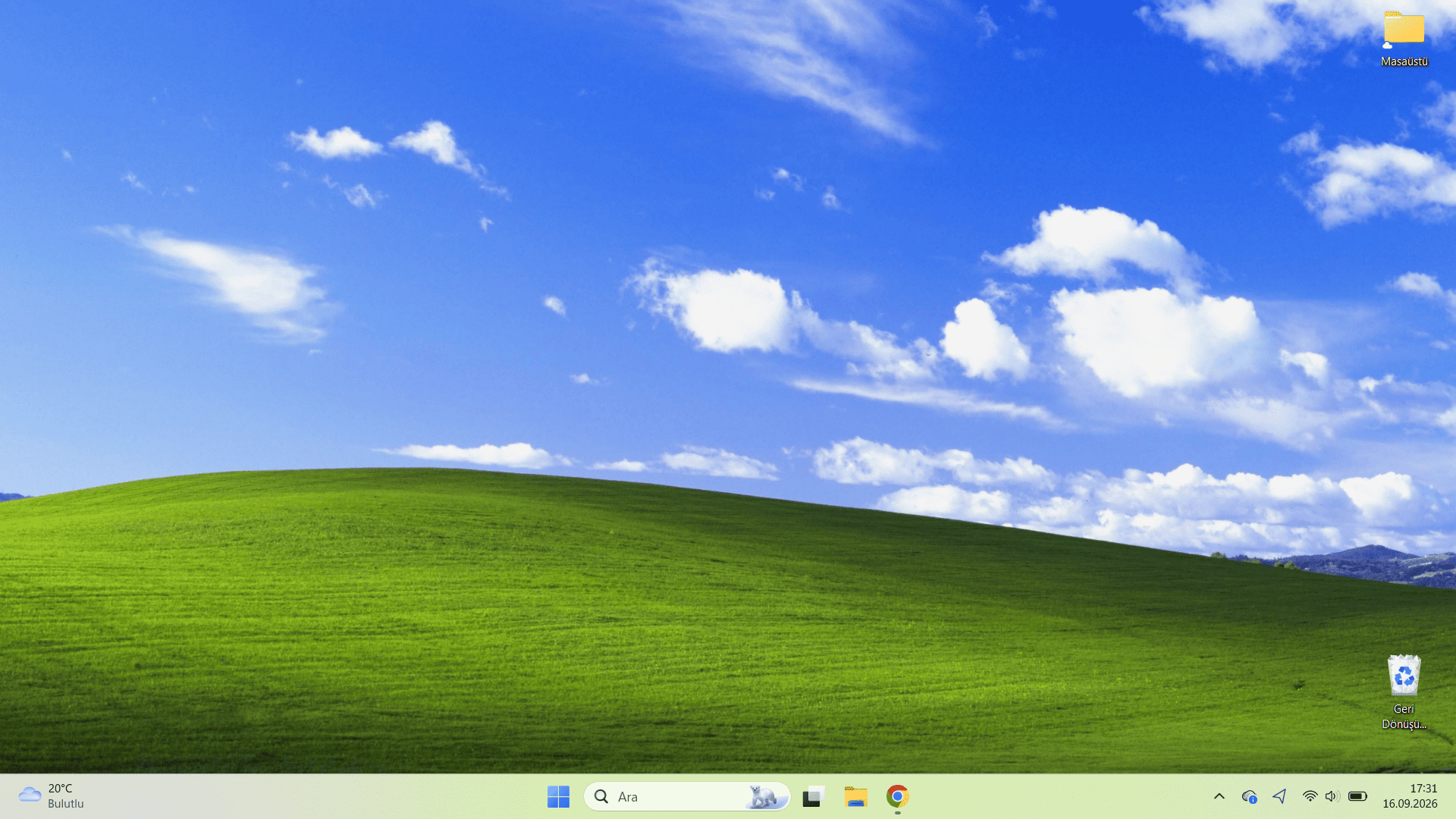1456x819 pixels.
Task: Open the Wi-Fi network tray icon
Action: (1310, 796)
